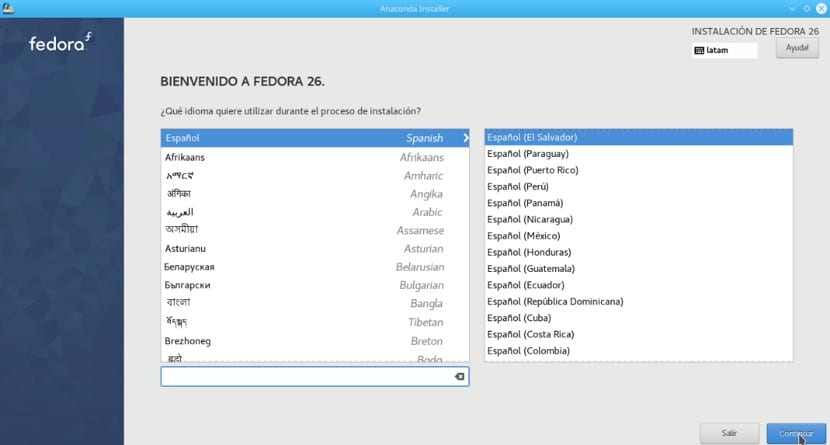Click the Salir button to quit
Screen dimensions: 830x445
click(729, 433)
